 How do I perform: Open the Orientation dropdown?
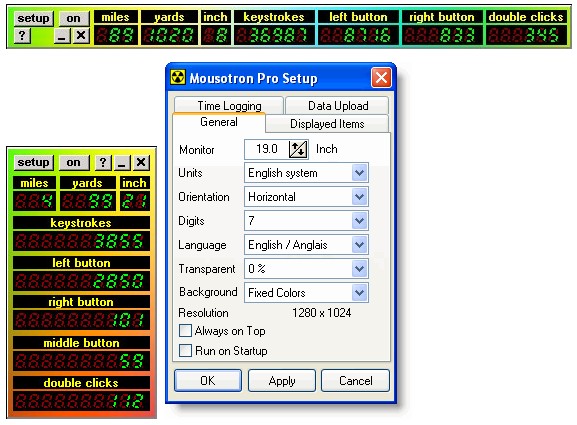pos(359,197)
